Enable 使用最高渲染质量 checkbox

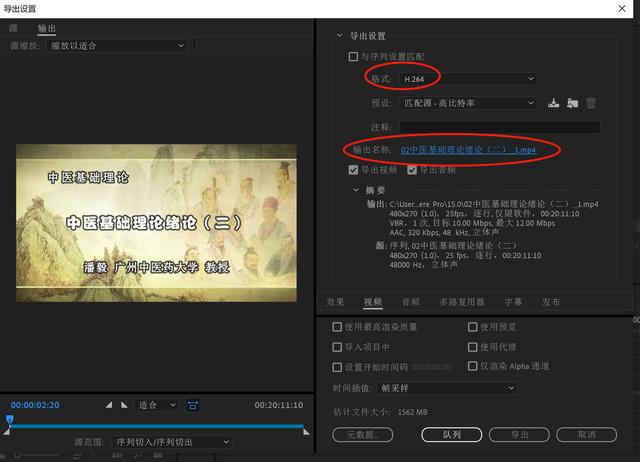click(337, 327)
